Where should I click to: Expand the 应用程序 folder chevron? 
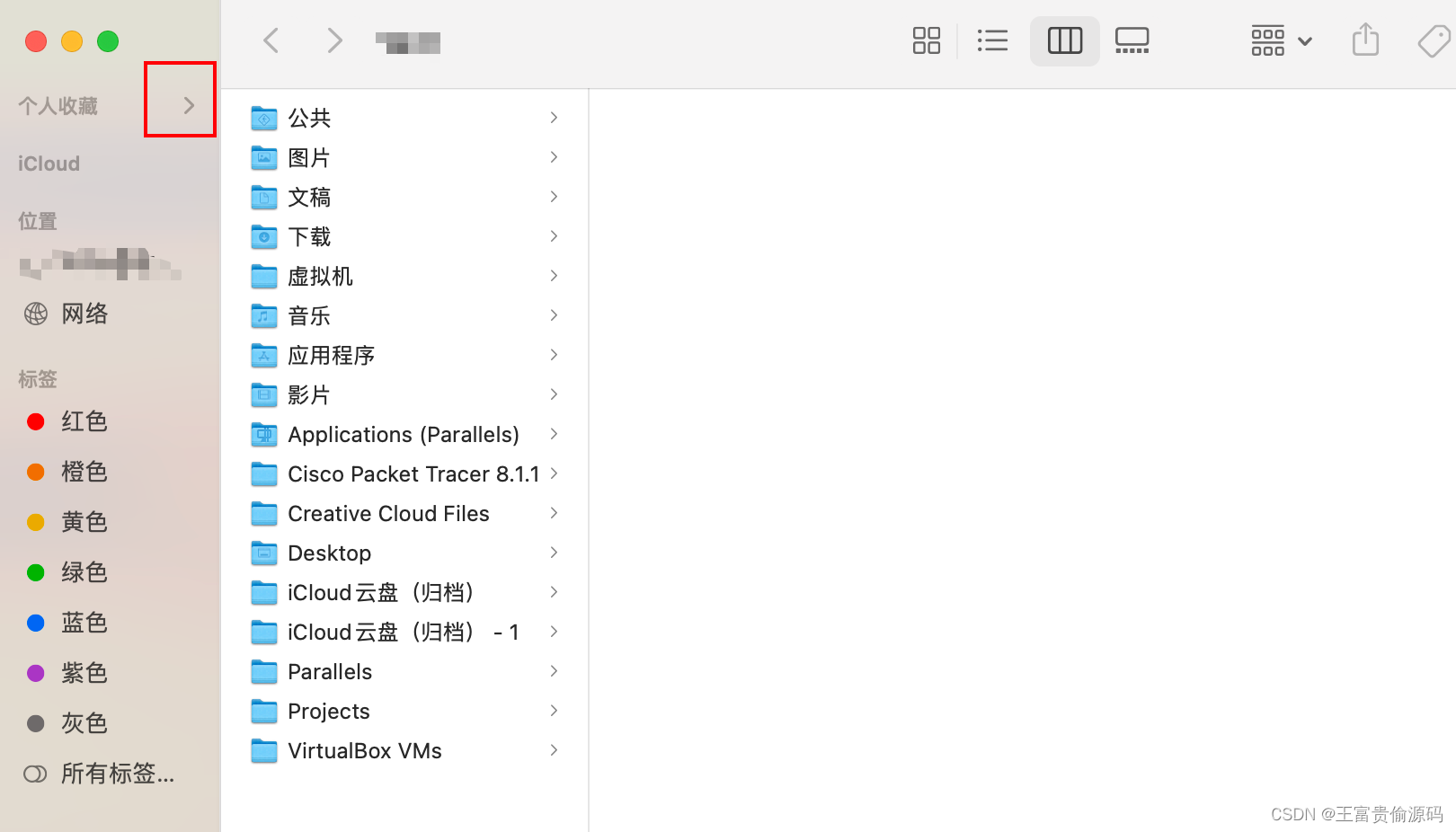coord(554,355)
